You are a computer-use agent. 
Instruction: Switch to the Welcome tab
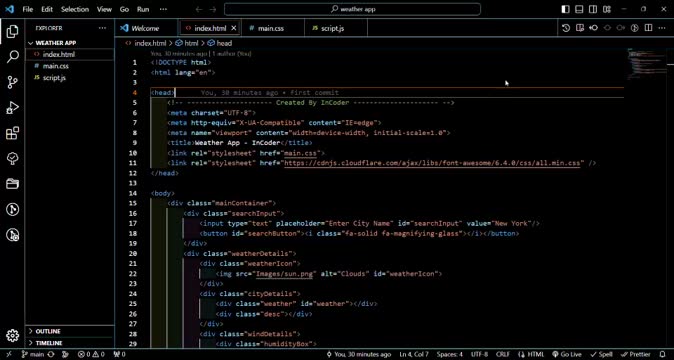click(146, 28)
